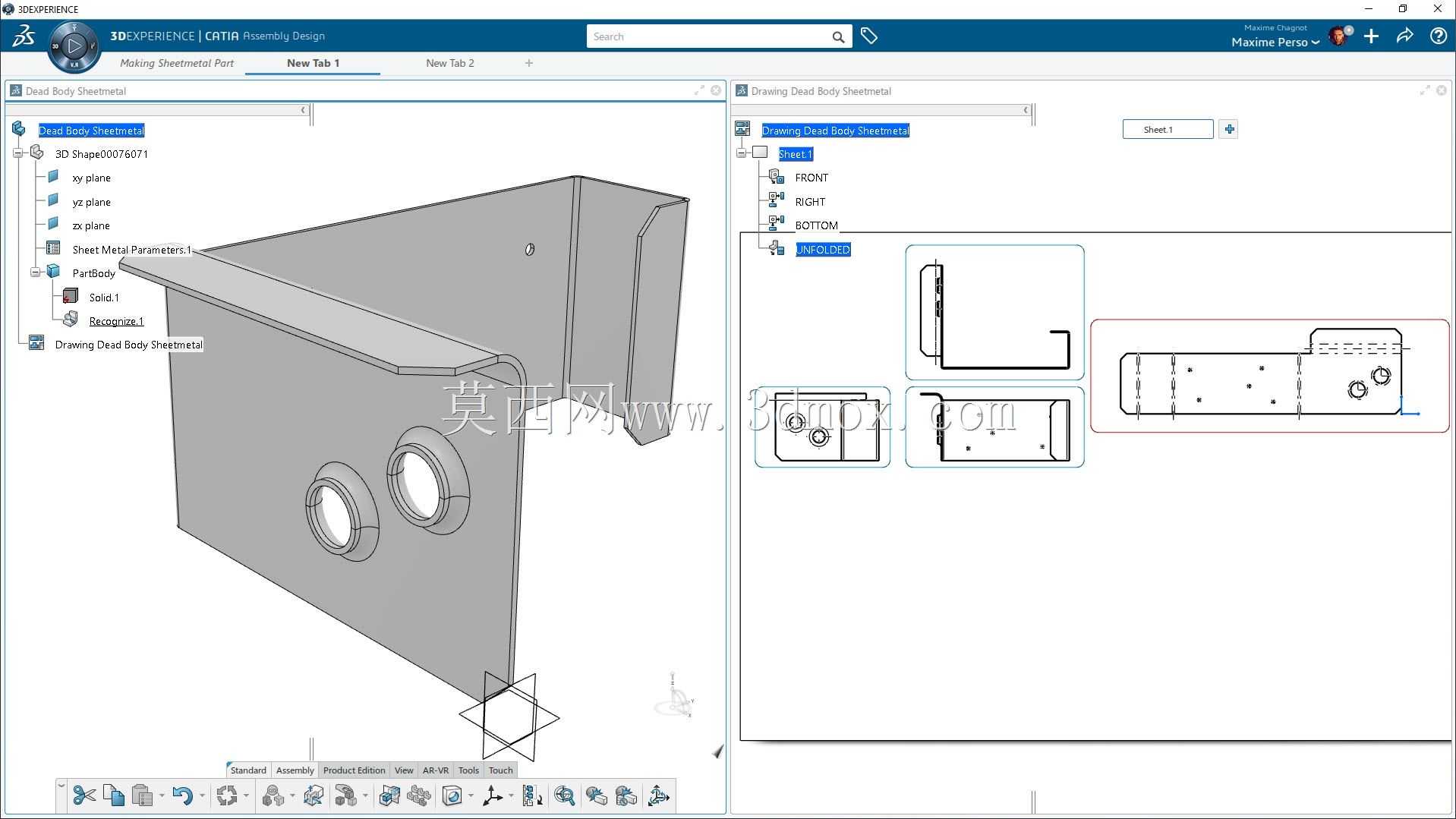Click the Update refresh tool

pos(227,795)
